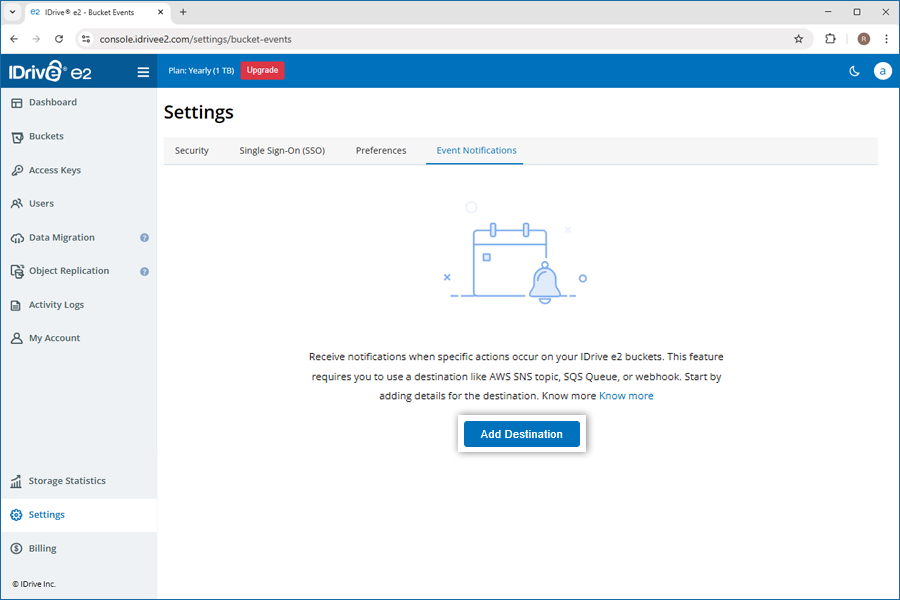This screenshot has height=600, width=900.
Task: Open Activity Logs in sidebar
Action: pos(56,305)
